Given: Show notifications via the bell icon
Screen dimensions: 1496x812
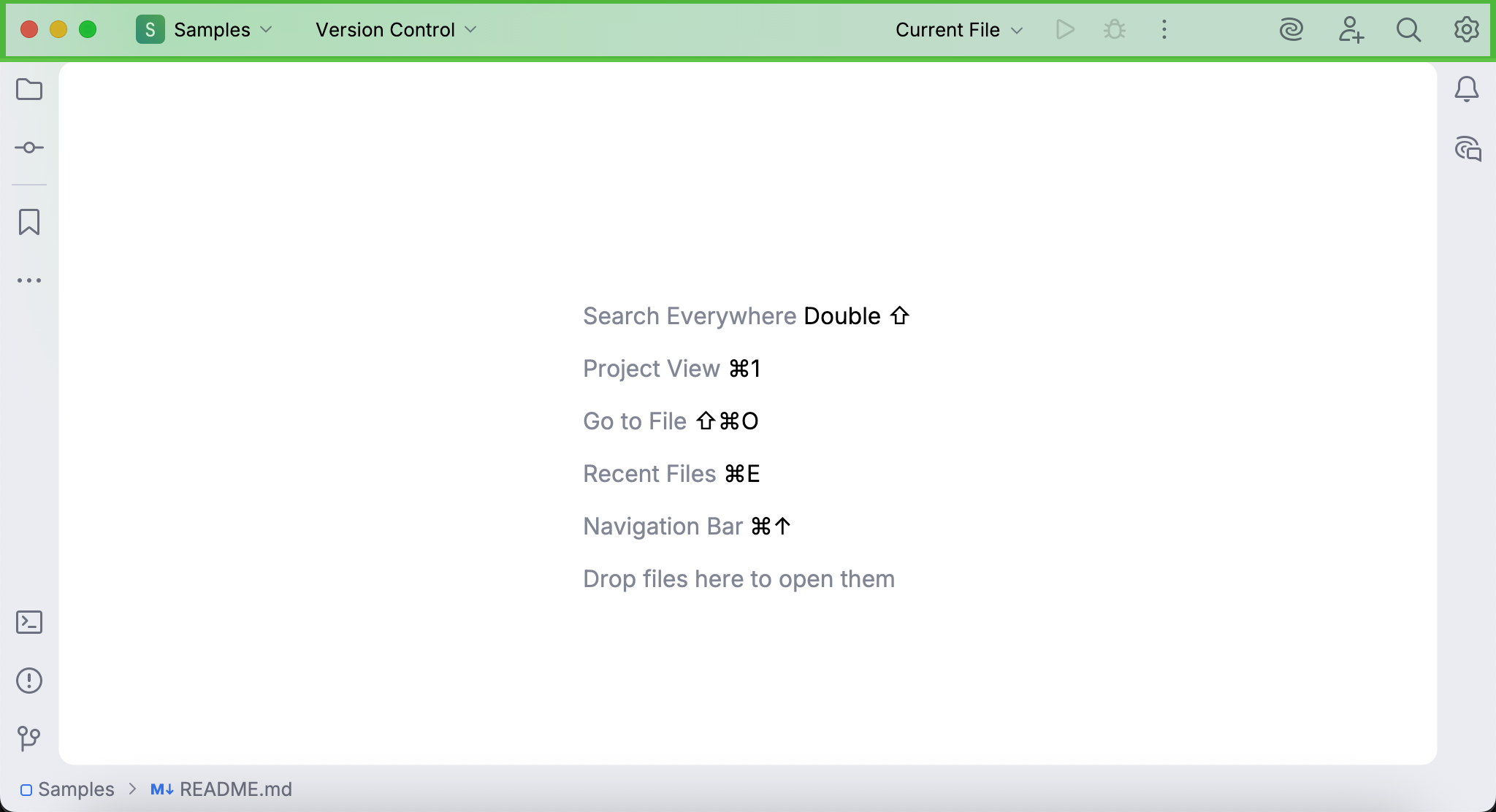Looking at the screenshot, I should 1467,89.
